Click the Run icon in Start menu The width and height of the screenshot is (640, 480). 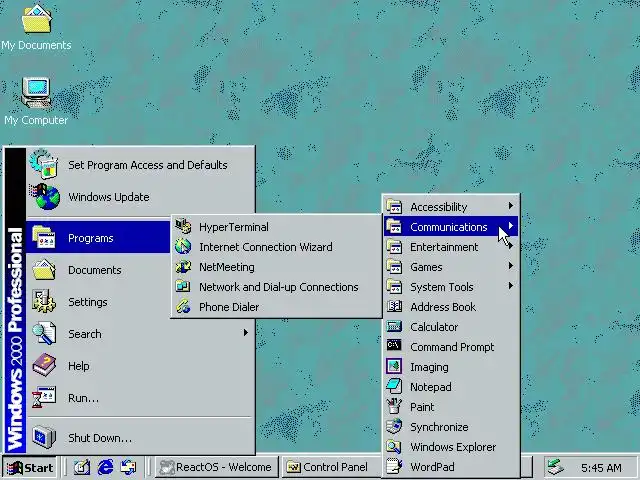pyautogui.click(x=44, y=397)
